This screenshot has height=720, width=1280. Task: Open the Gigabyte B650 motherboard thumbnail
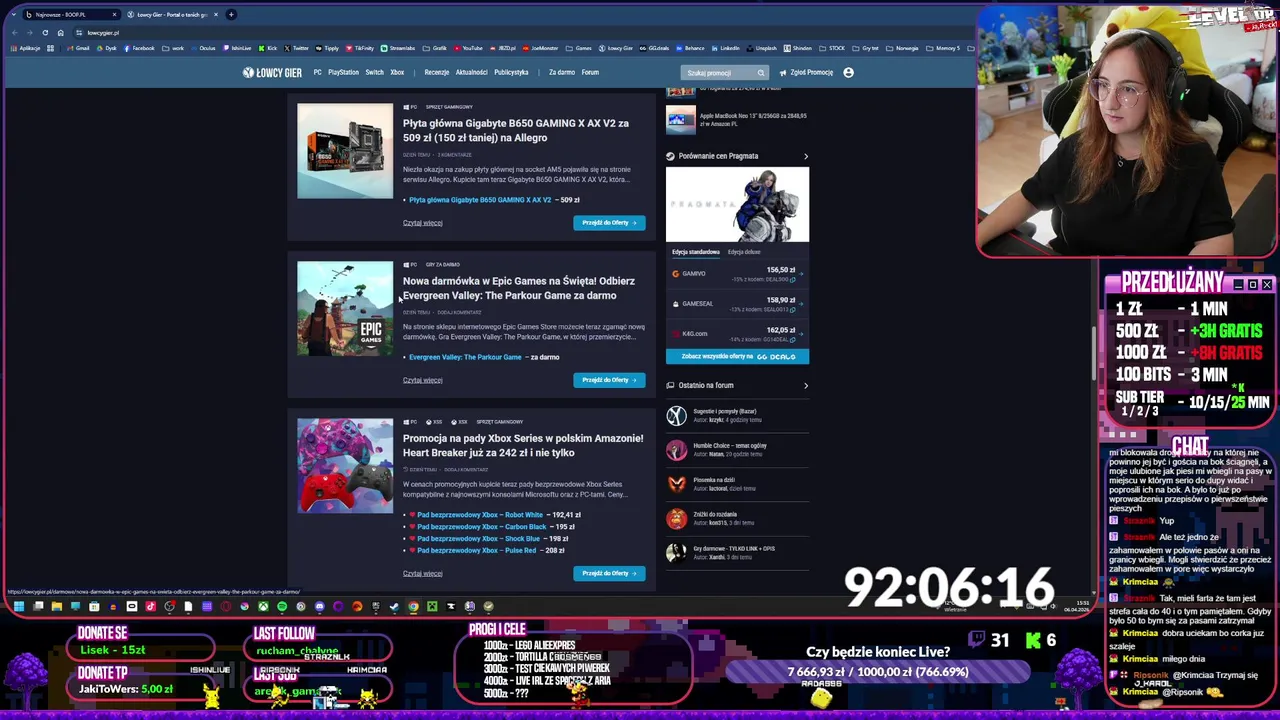pos(345,151)
